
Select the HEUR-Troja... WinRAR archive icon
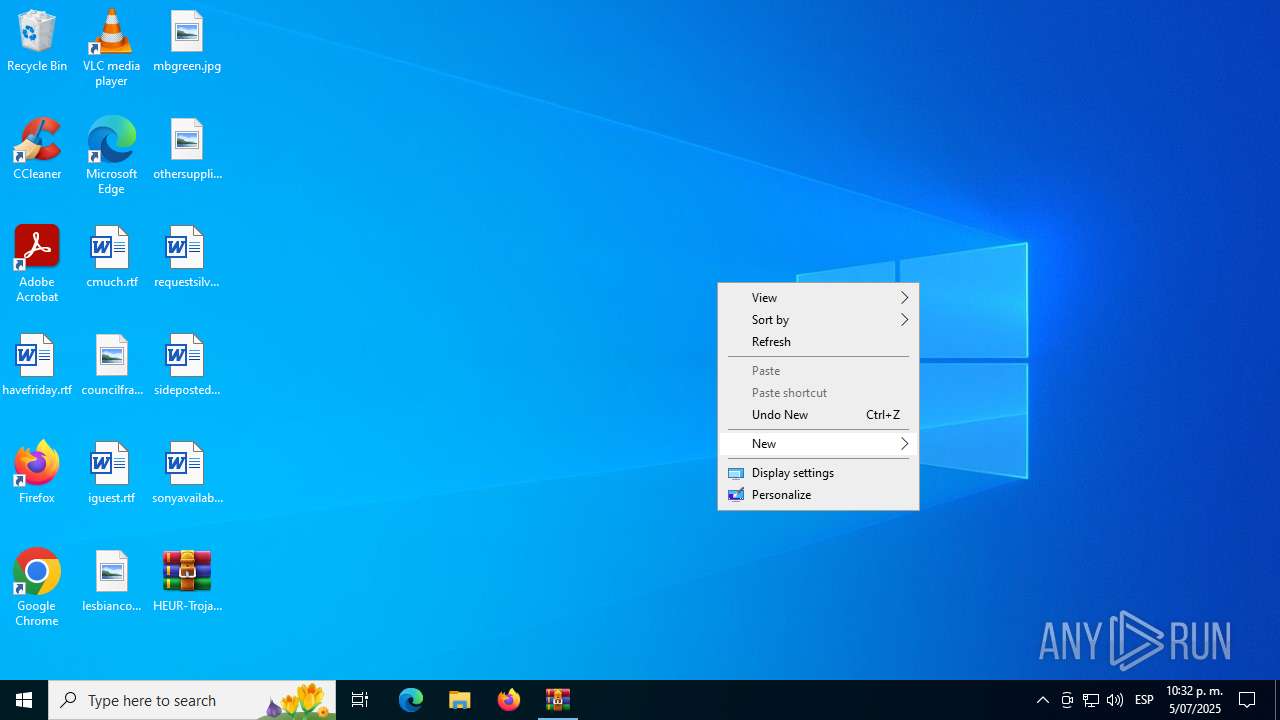tap(187, 581)
